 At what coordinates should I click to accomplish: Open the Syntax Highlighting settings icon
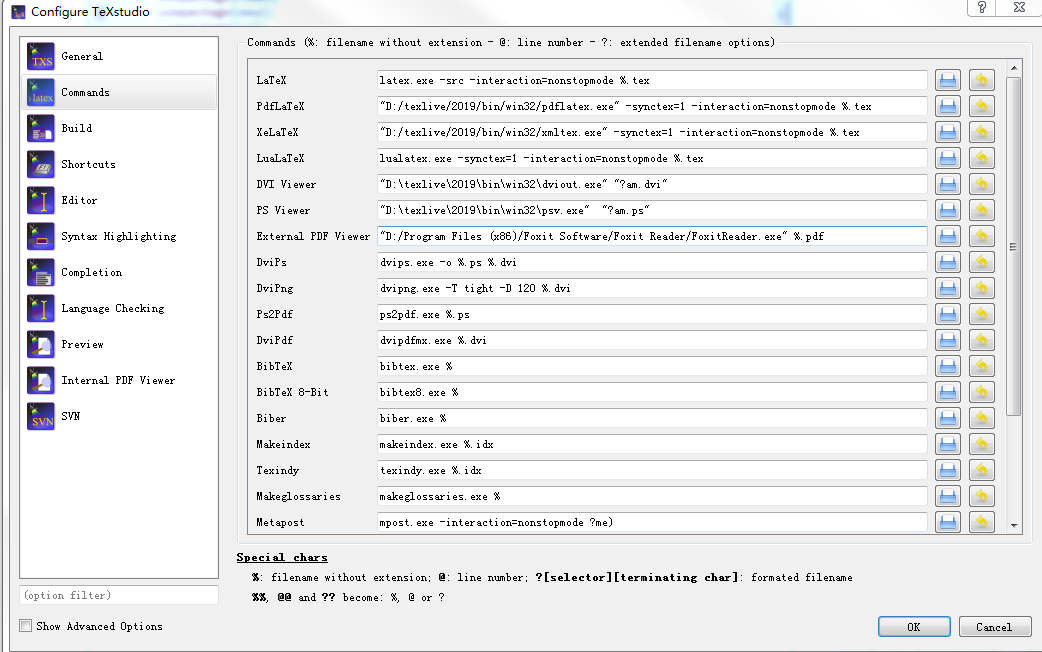tap(40, 236)
